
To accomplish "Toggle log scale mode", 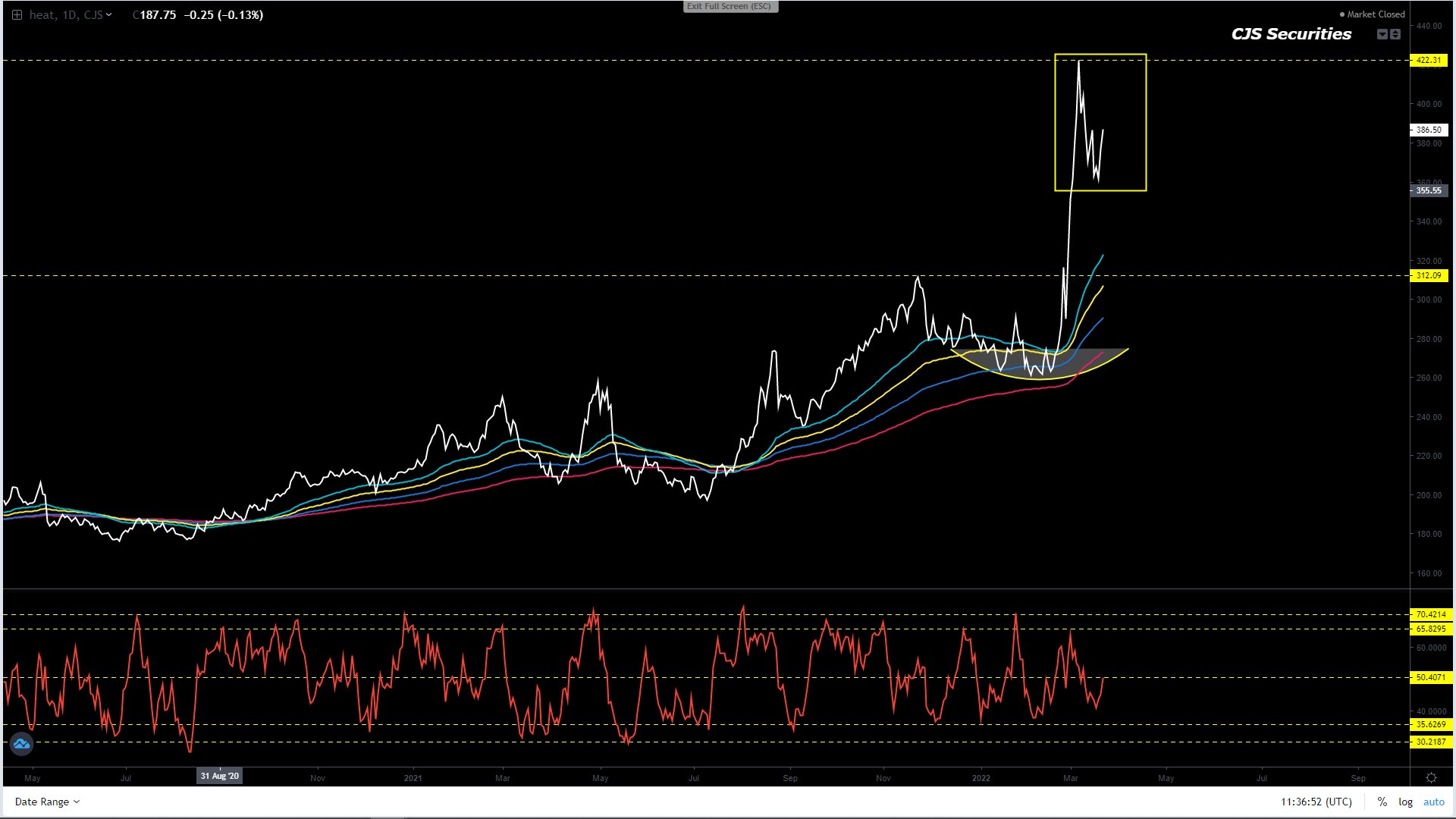I will tap(1405, 802).
